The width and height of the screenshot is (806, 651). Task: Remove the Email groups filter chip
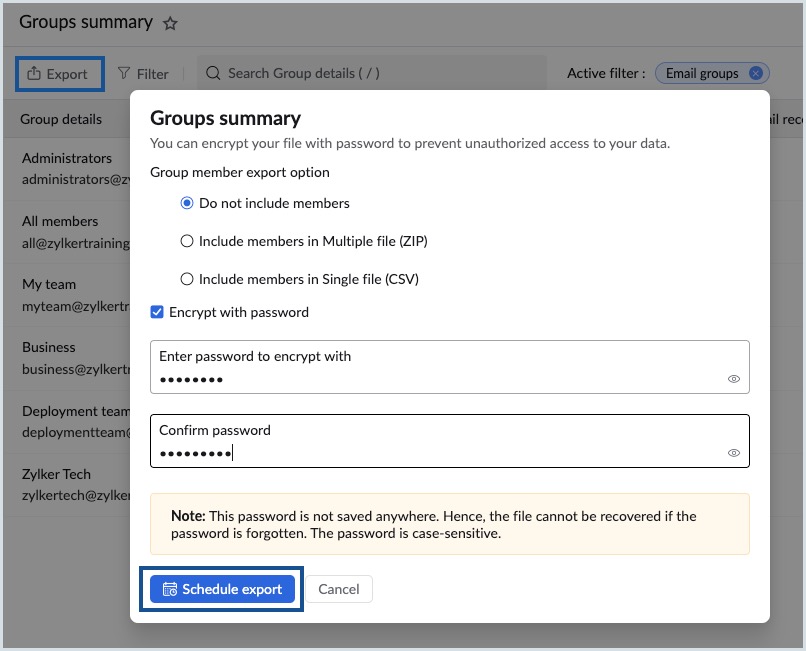point(757,72)
